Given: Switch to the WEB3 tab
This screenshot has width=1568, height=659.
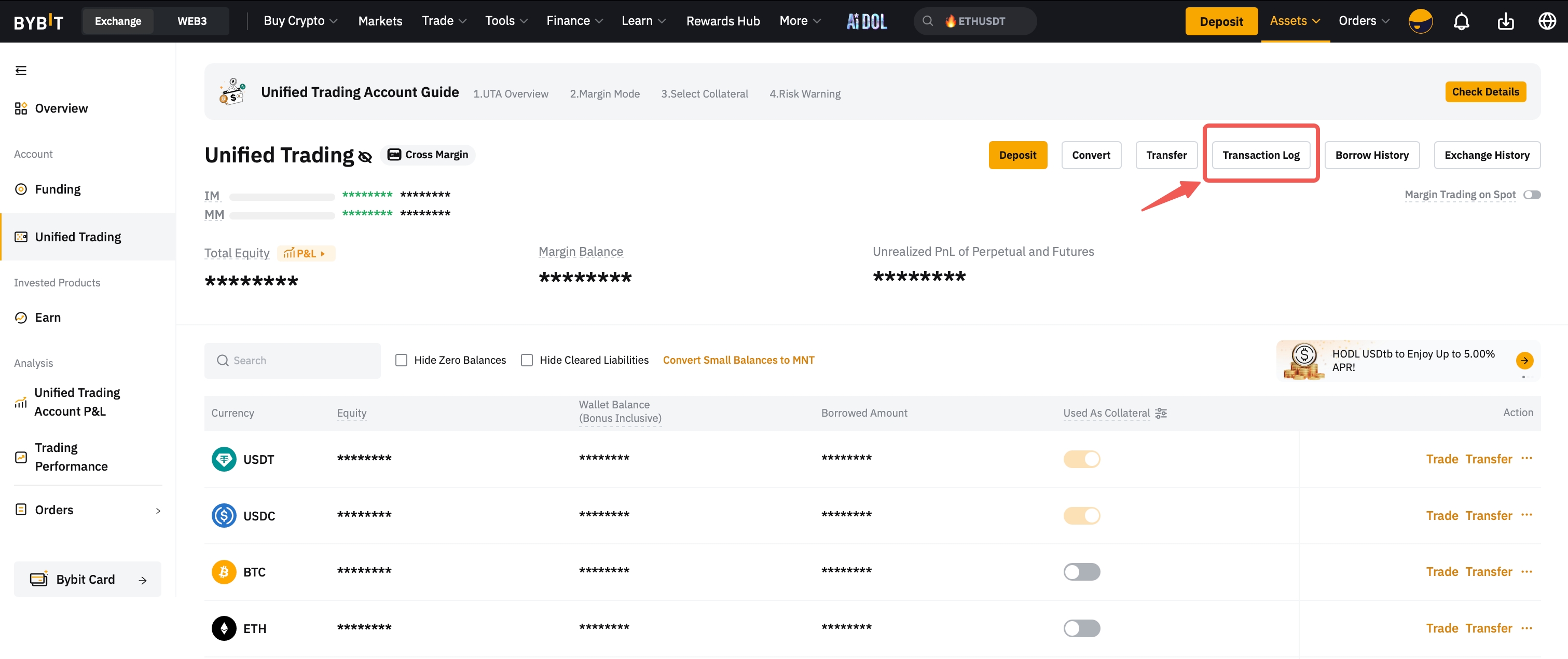Looking at the screenshot, I should tap(192, 21).
